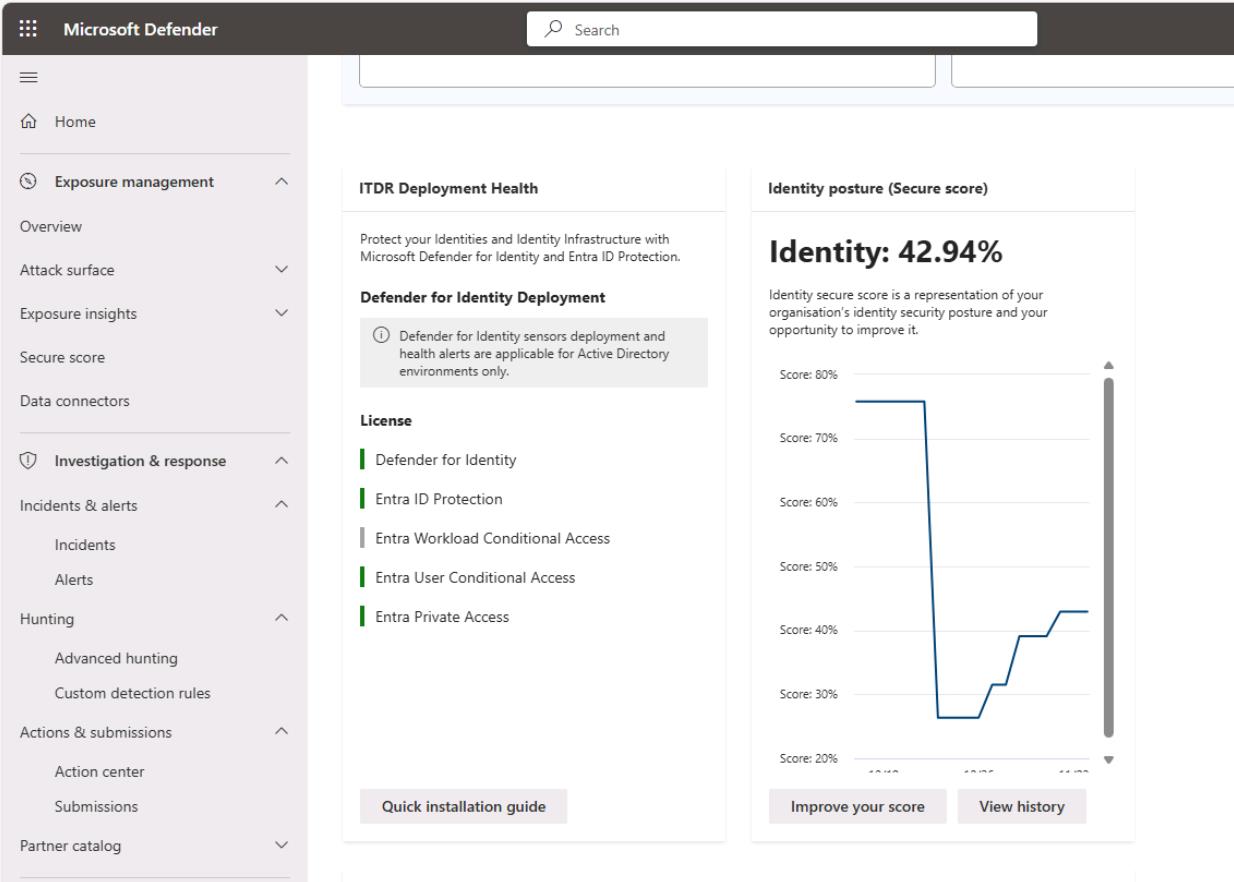Image resolution: width=1234 pixels, height=882 pixels.
Task: Go to Advanced hunting
Action: coord(116,658)
